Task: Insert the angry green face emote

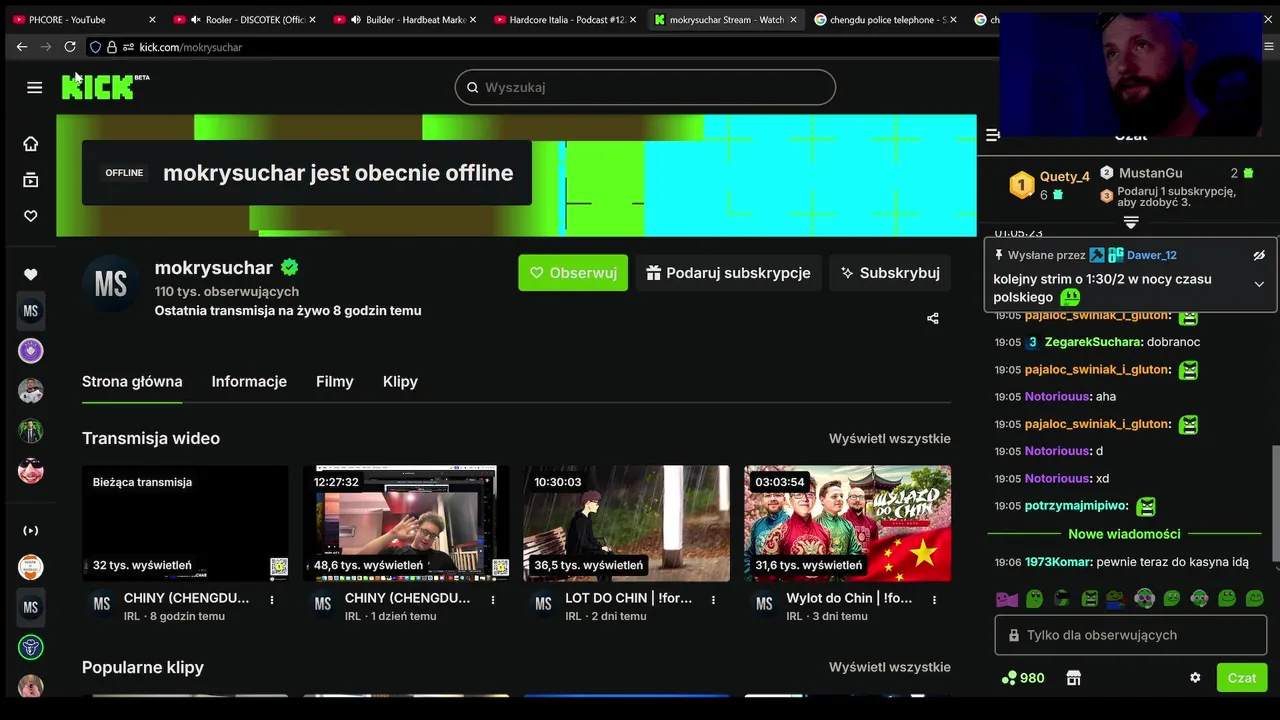Action: [1089, 599]
